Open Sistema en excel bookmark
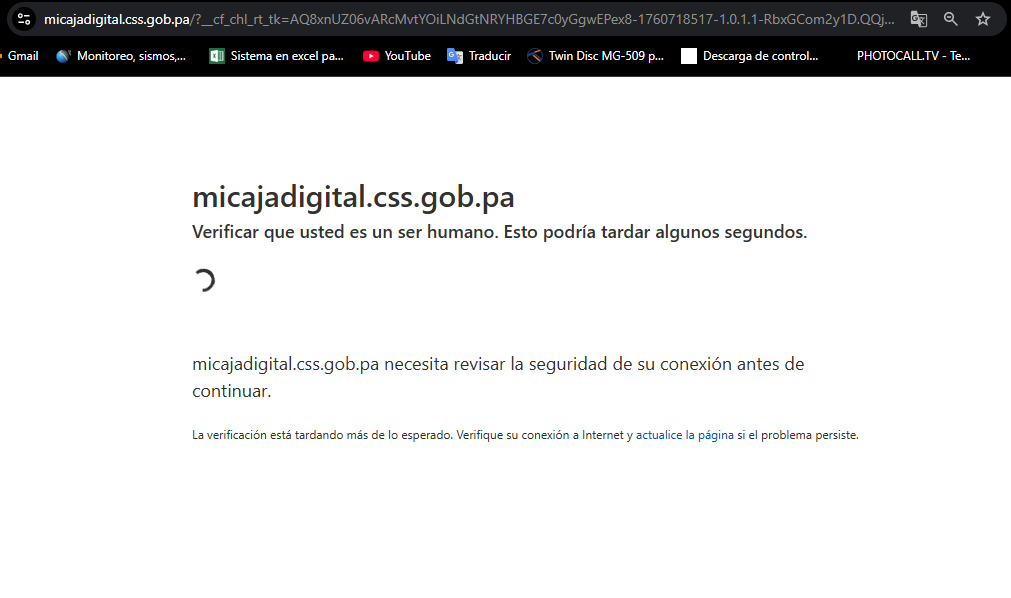The width and height of the screenshot is (1011, 598). [x=276, y=56]
